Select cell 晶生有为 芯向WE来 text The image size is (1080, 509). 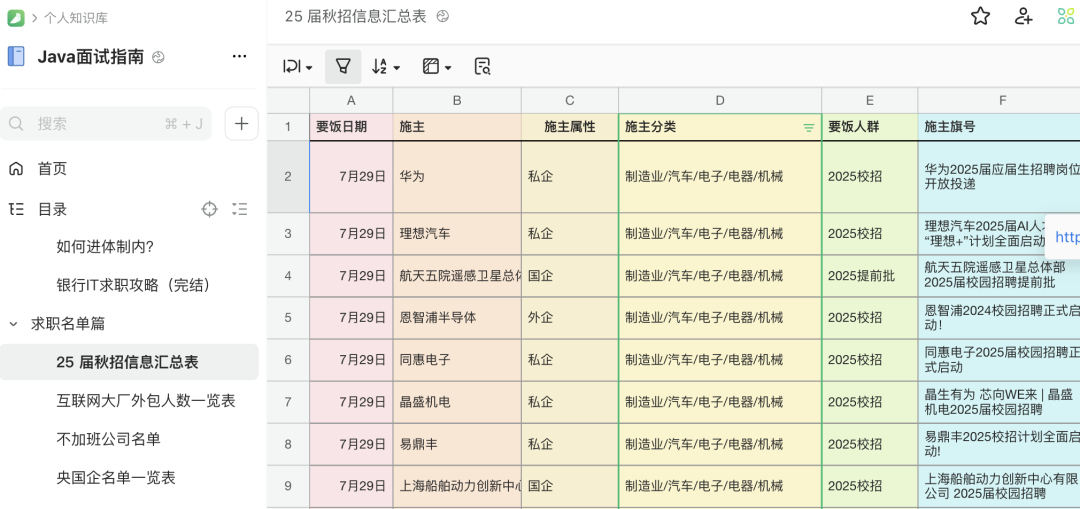tap(999, 402)
